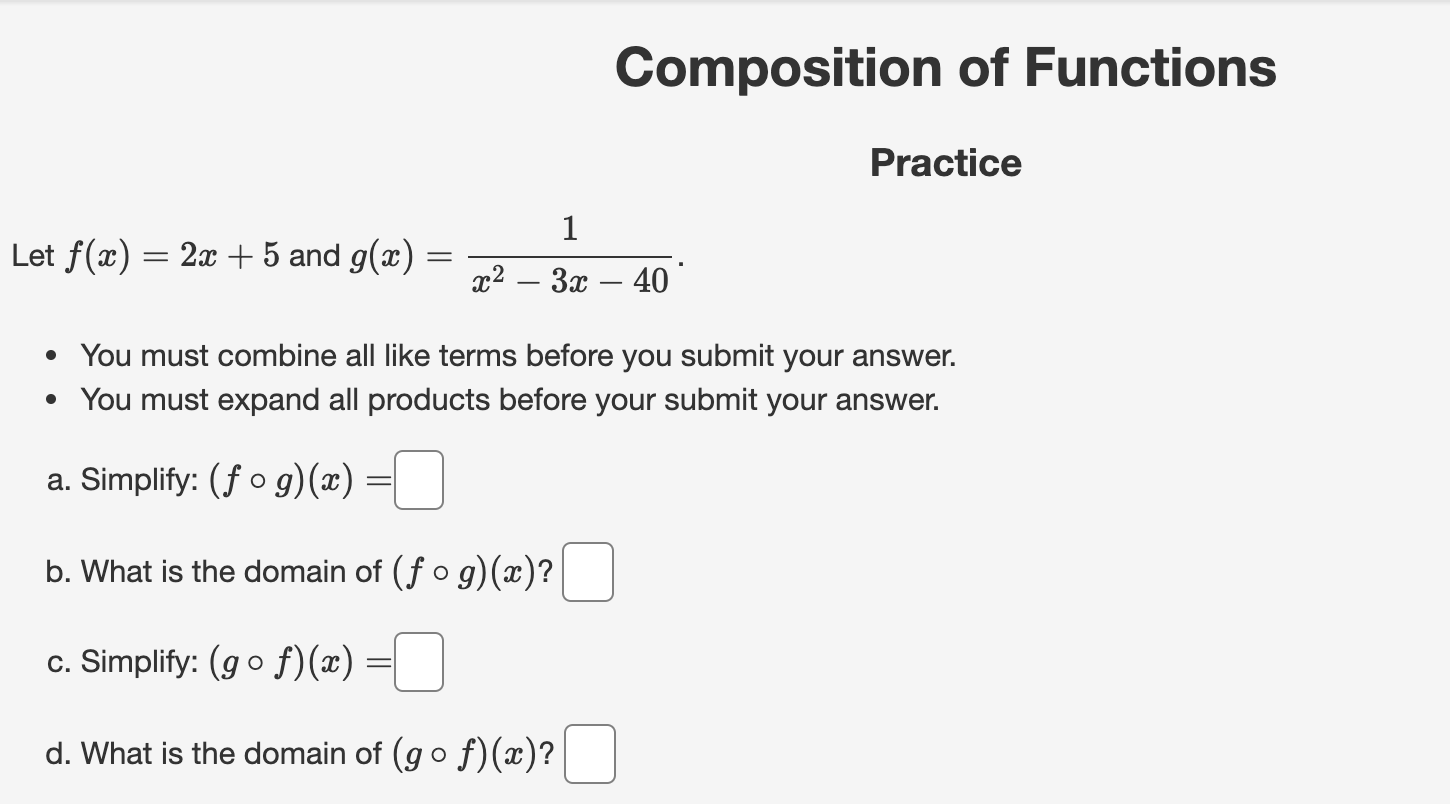Click the combine all like terms bullet
Screen dimensions: 1450x804
point(518,356)
